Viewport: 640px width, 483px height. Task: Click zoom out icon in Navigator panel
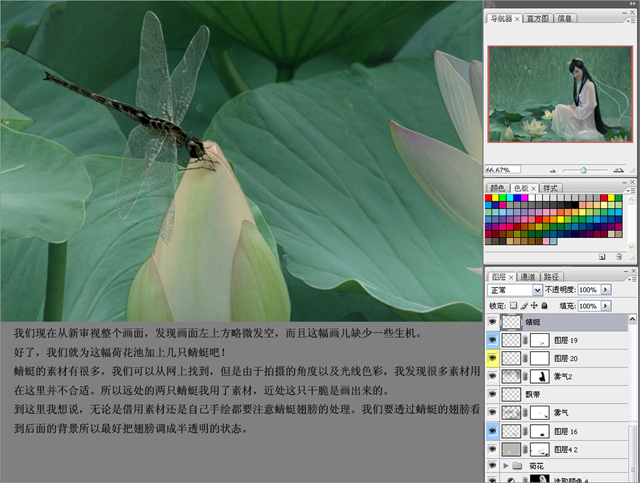tap(553, 170)
